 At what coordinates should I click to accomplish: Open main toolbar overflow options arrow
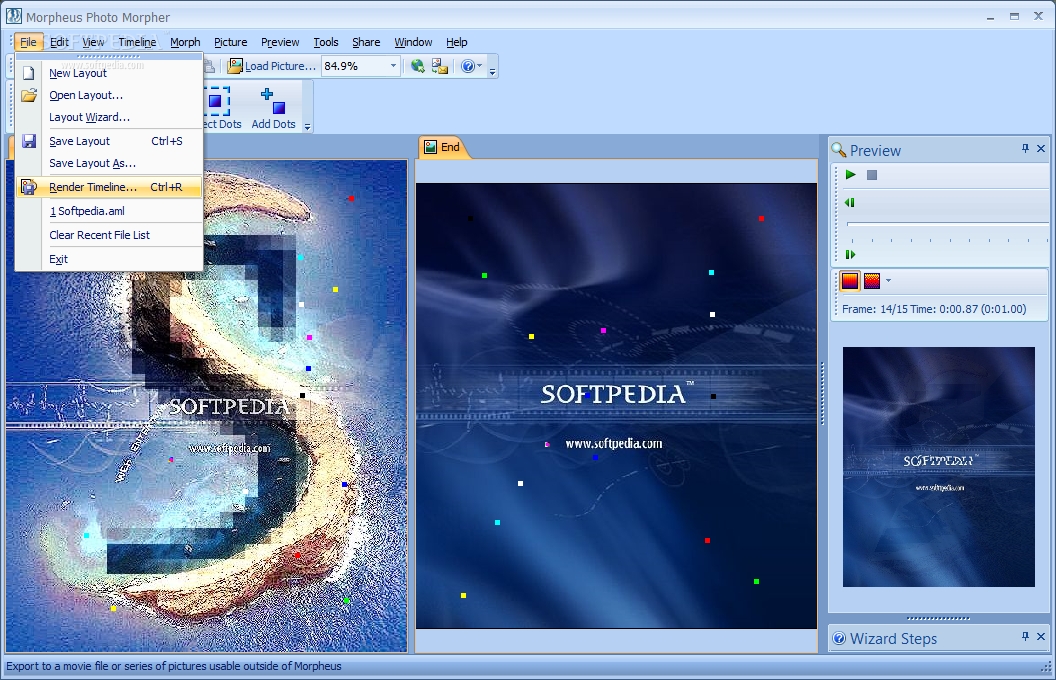pos(492,70)
